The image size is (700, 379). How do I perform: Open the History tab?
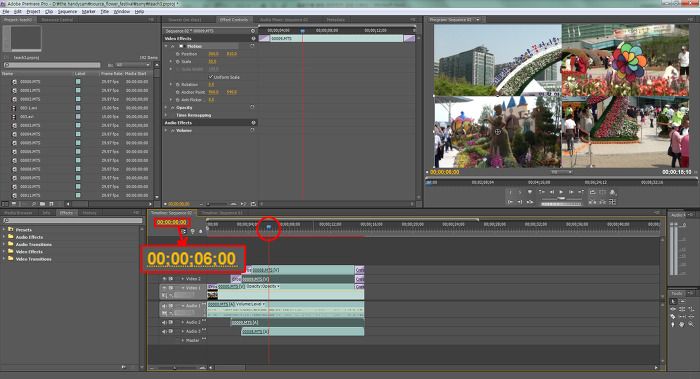point(89,212)
